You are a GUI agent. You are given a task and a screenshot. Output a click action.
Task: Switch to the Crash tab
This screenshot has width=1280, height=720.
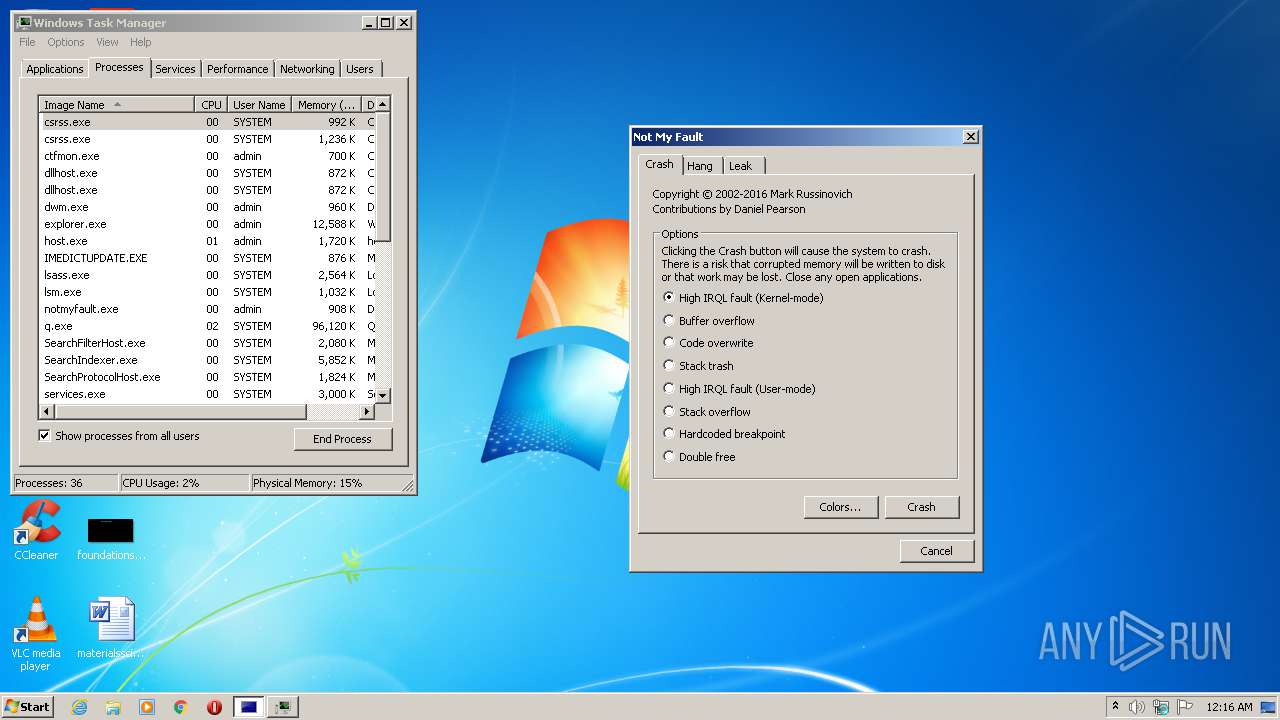[x=659, y=164]
